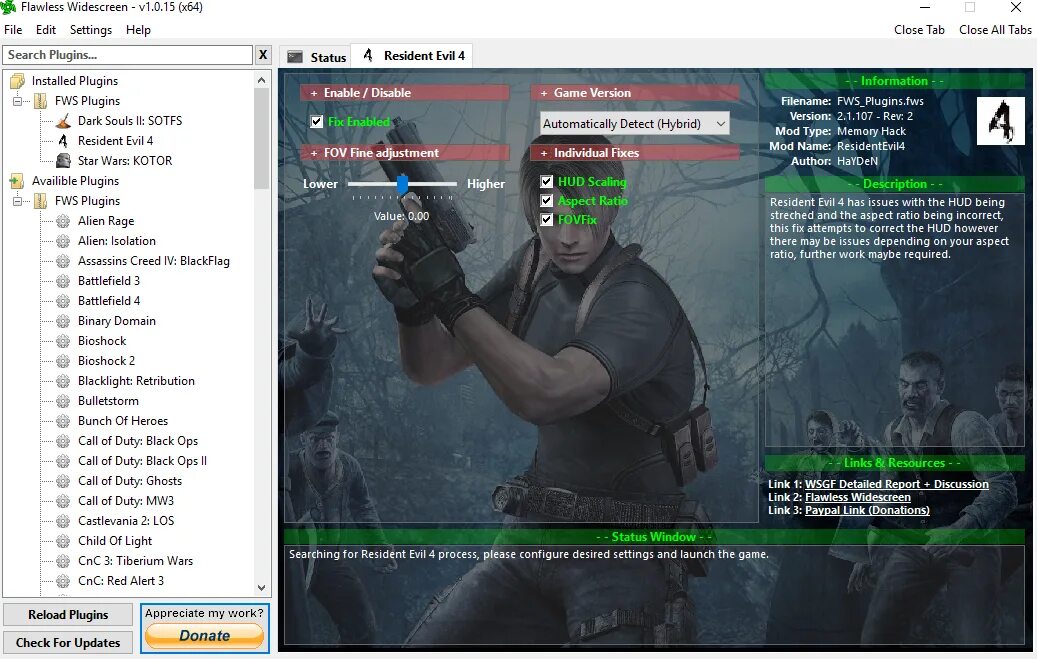Click the gear icon beside Call of Duty: Ghosts

coord(63,481)
